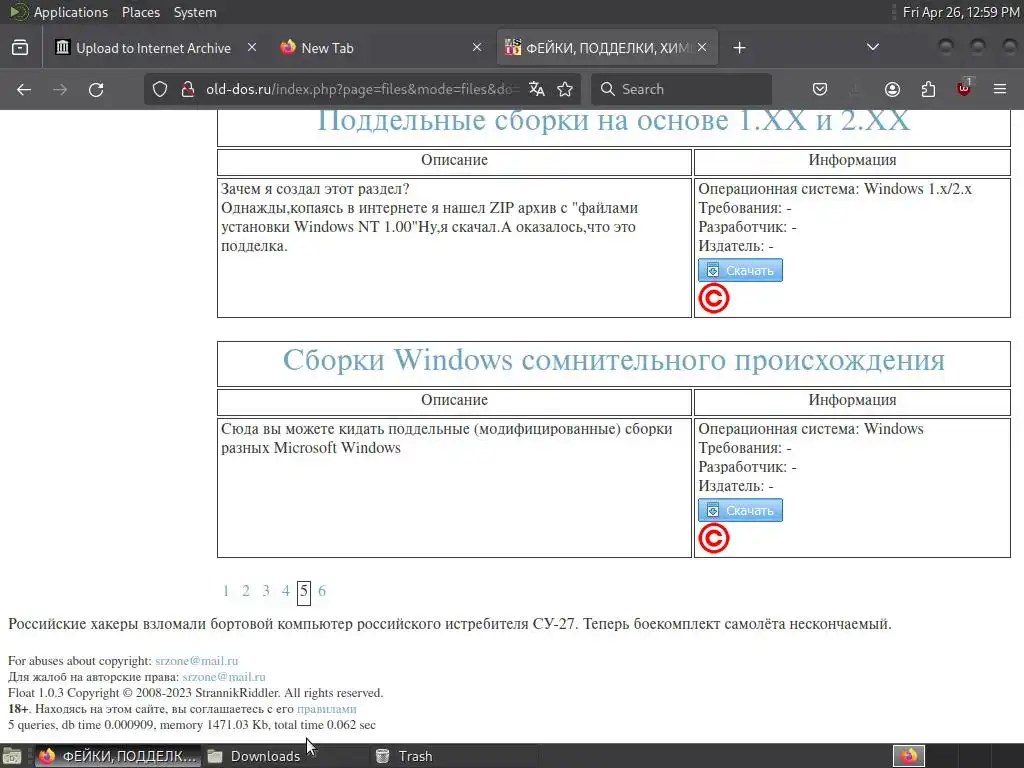The image size is (1024, 768).
Task: Translate this page icon
Action: pyautogui.click(x=537, y=89)
